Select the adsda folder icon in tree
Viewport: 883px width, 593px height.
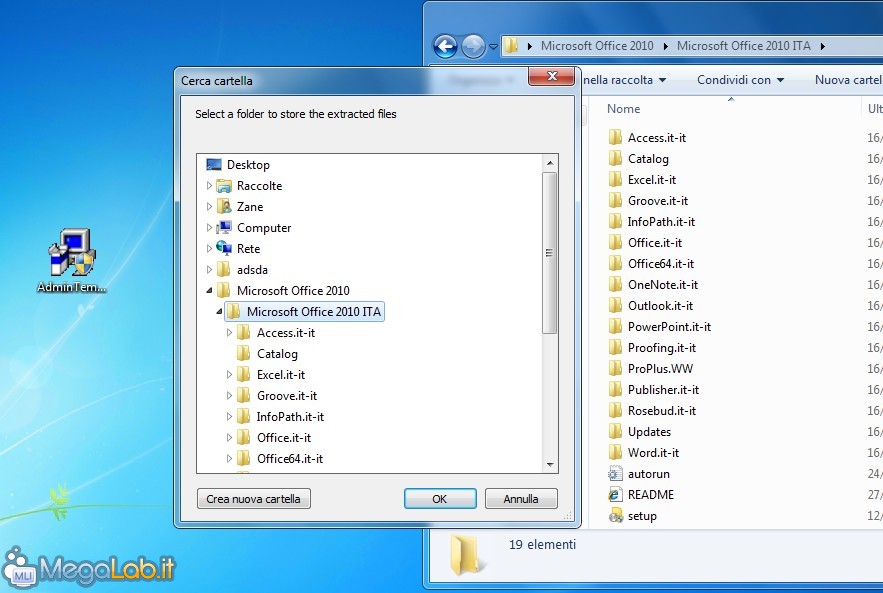(224, 270)
